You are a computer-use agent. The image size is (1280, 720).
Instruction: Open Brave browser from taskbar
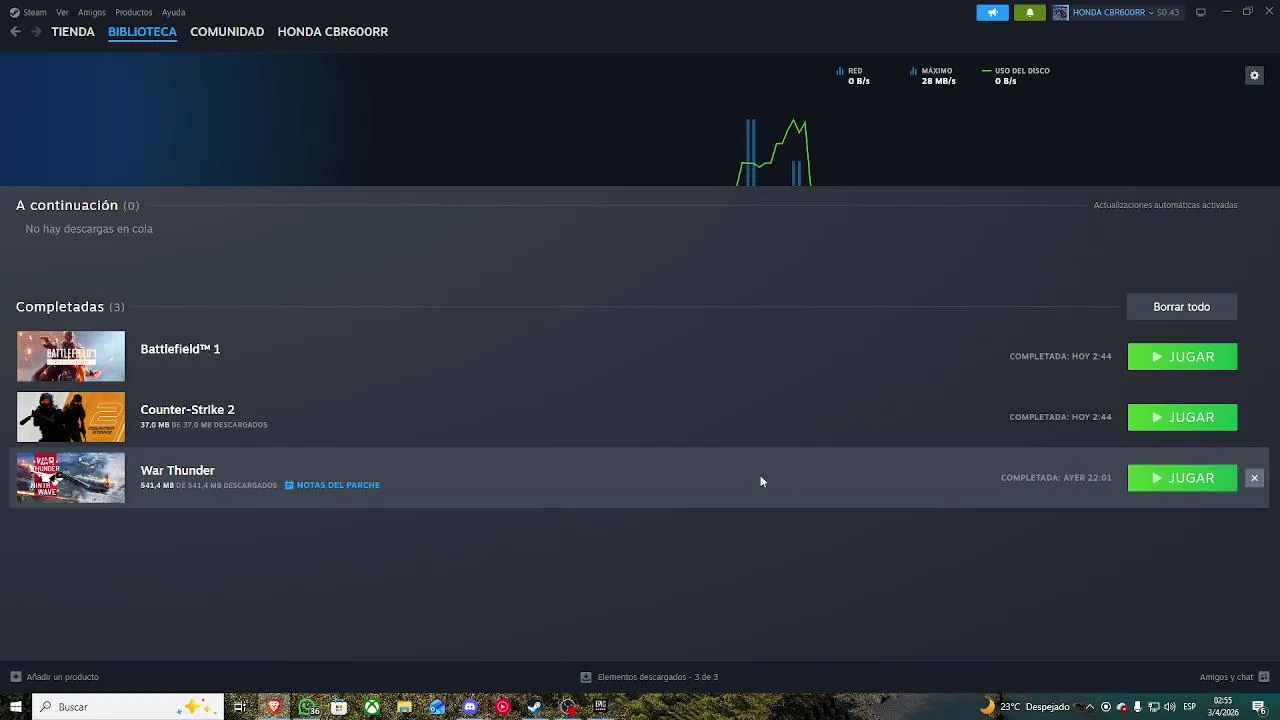tap(273, 707)
